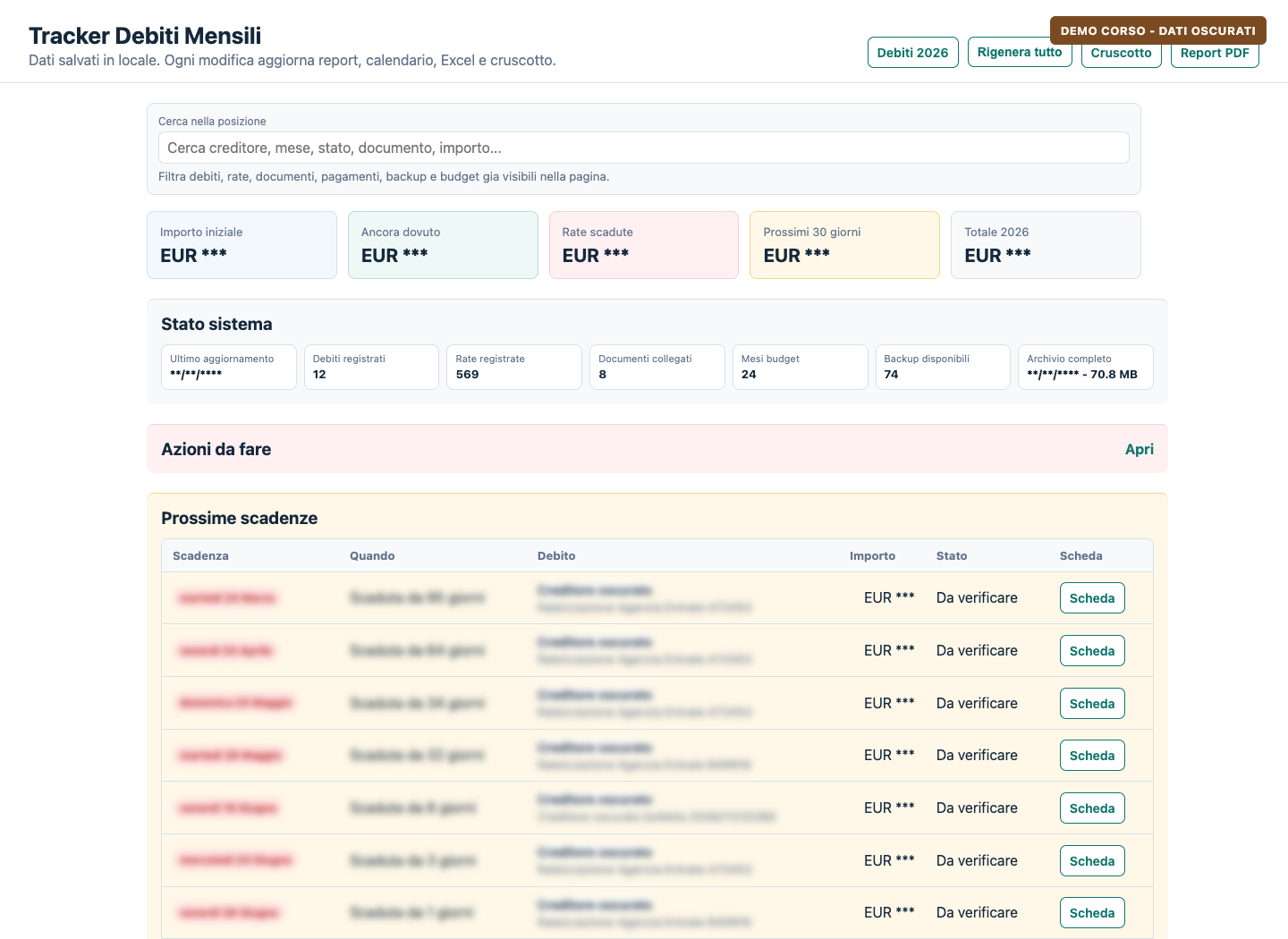Click the DEMO CORSO - DATI OSCURATI badge

point(1157,30)
